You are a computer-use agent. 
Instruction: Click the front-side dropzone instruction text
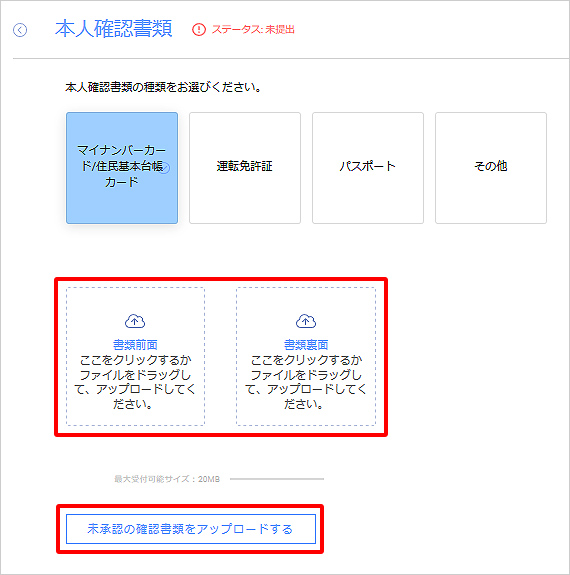[x=135, y=382]
